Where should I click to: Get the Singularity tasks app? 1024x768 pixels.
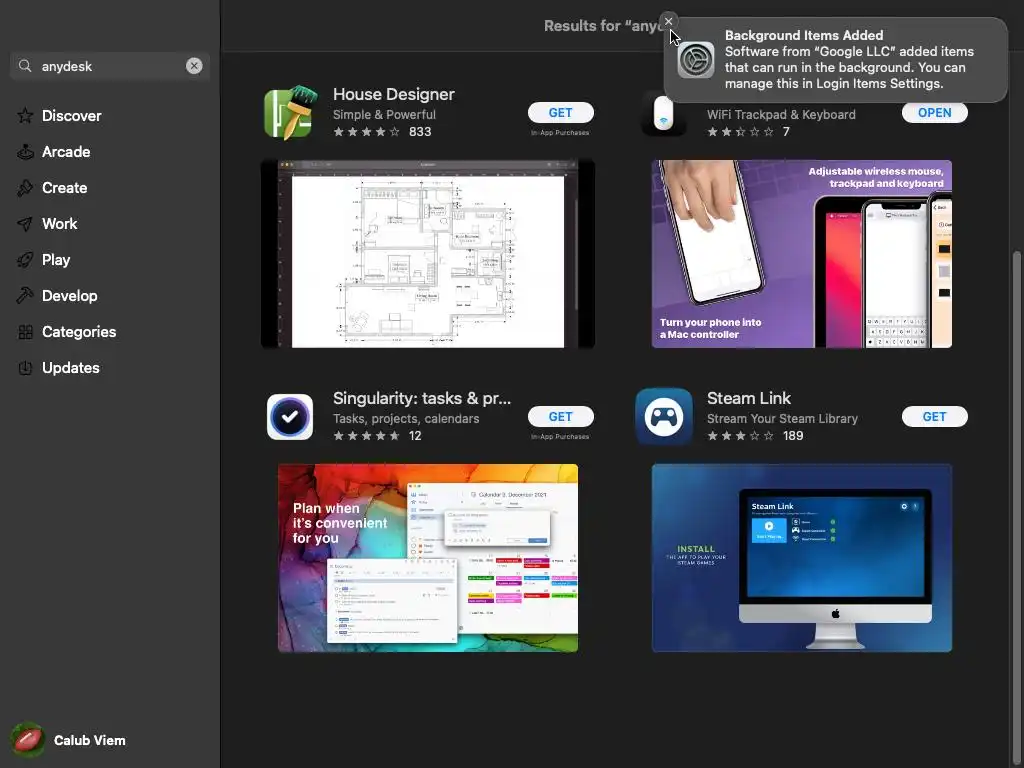560,417
